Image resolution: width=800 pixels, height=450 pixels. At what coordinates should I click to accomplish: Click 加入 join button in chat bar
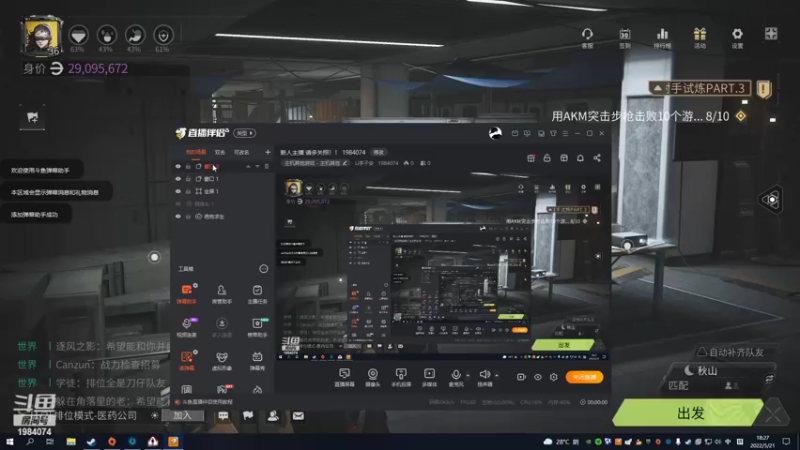coord(183,415)
